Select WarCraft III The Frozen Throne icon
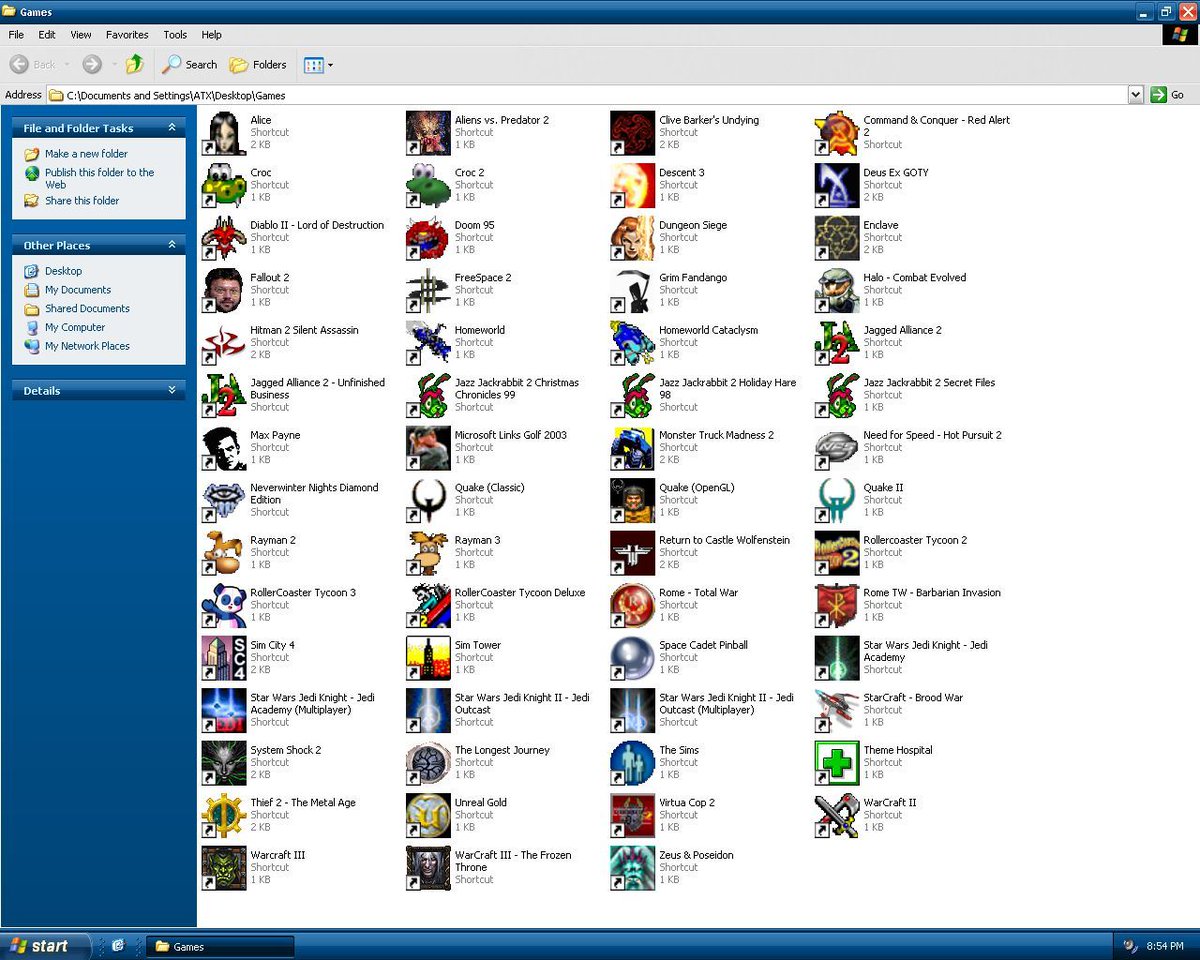This screenshot has width=1200, height=960. pos(428,868)
